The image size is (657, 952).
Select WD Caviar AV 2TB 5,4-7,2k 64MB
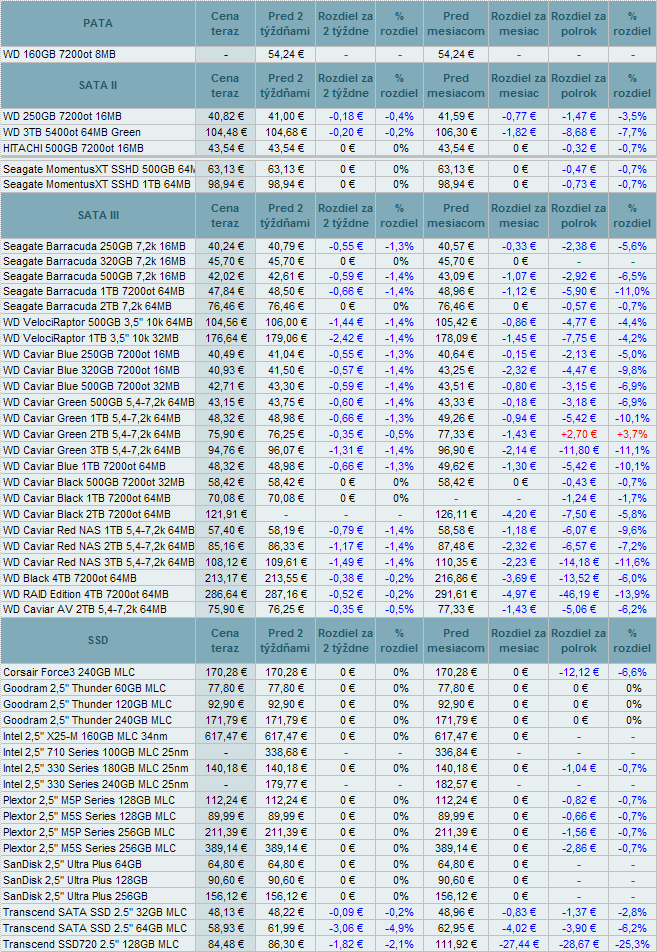[x=84, y=610]
